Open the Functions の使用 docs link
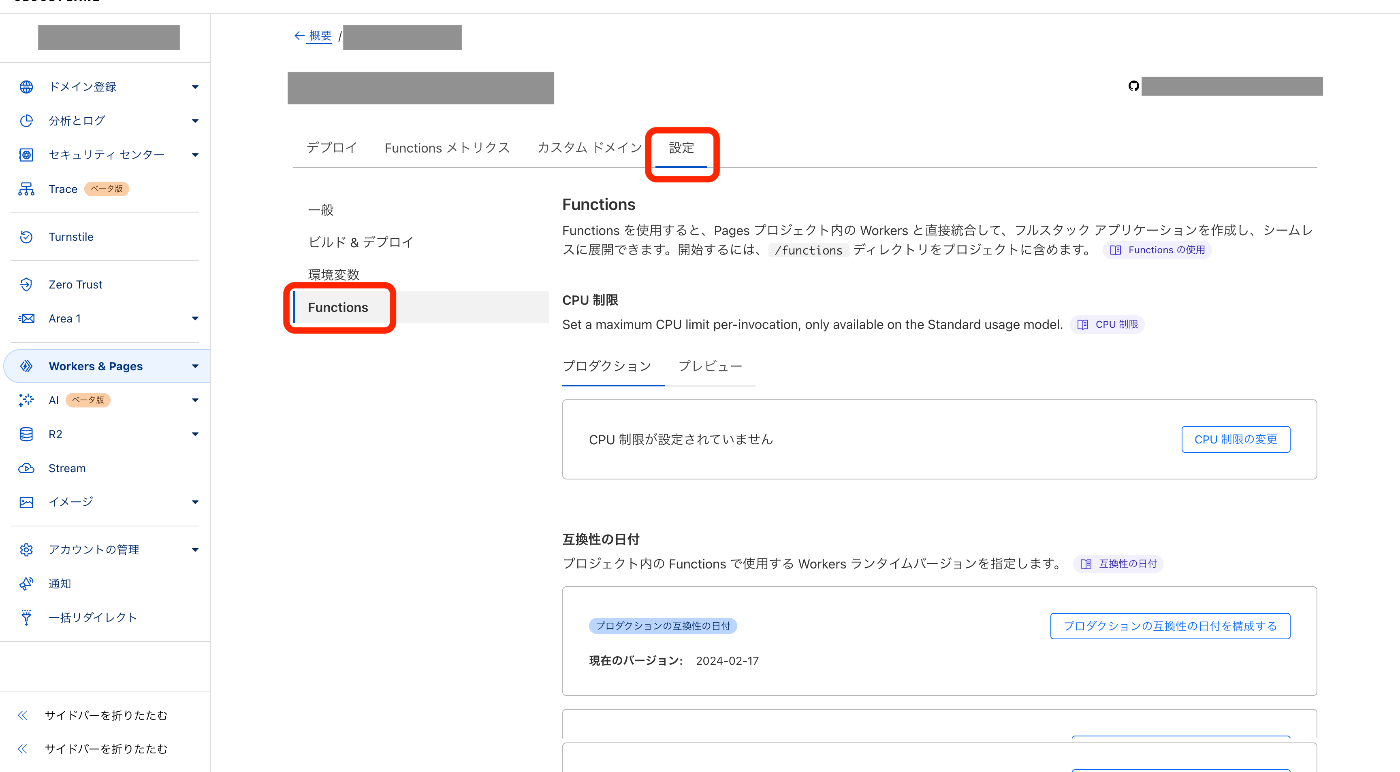The image size is (1400, 772). pos(1157,250)
